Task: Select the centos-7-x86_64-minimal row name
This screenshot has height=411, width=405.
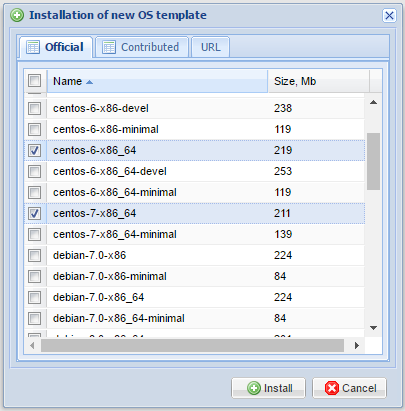Action: 115,234
